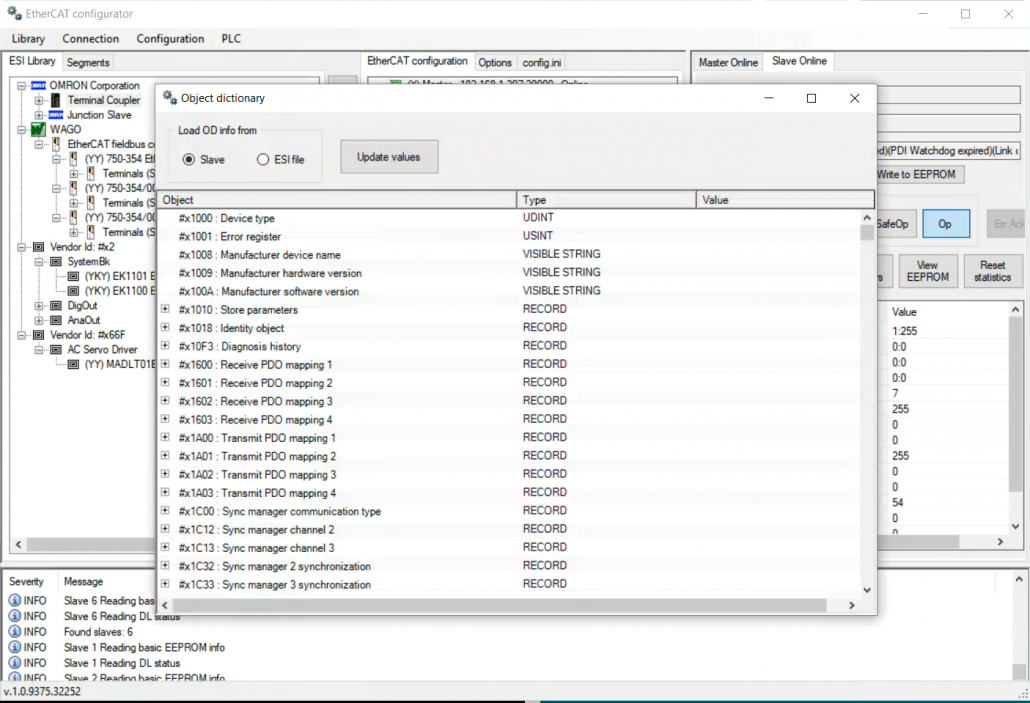Select the ESI file radio button
The image size is (1030, 703).
tap(263, 160)
